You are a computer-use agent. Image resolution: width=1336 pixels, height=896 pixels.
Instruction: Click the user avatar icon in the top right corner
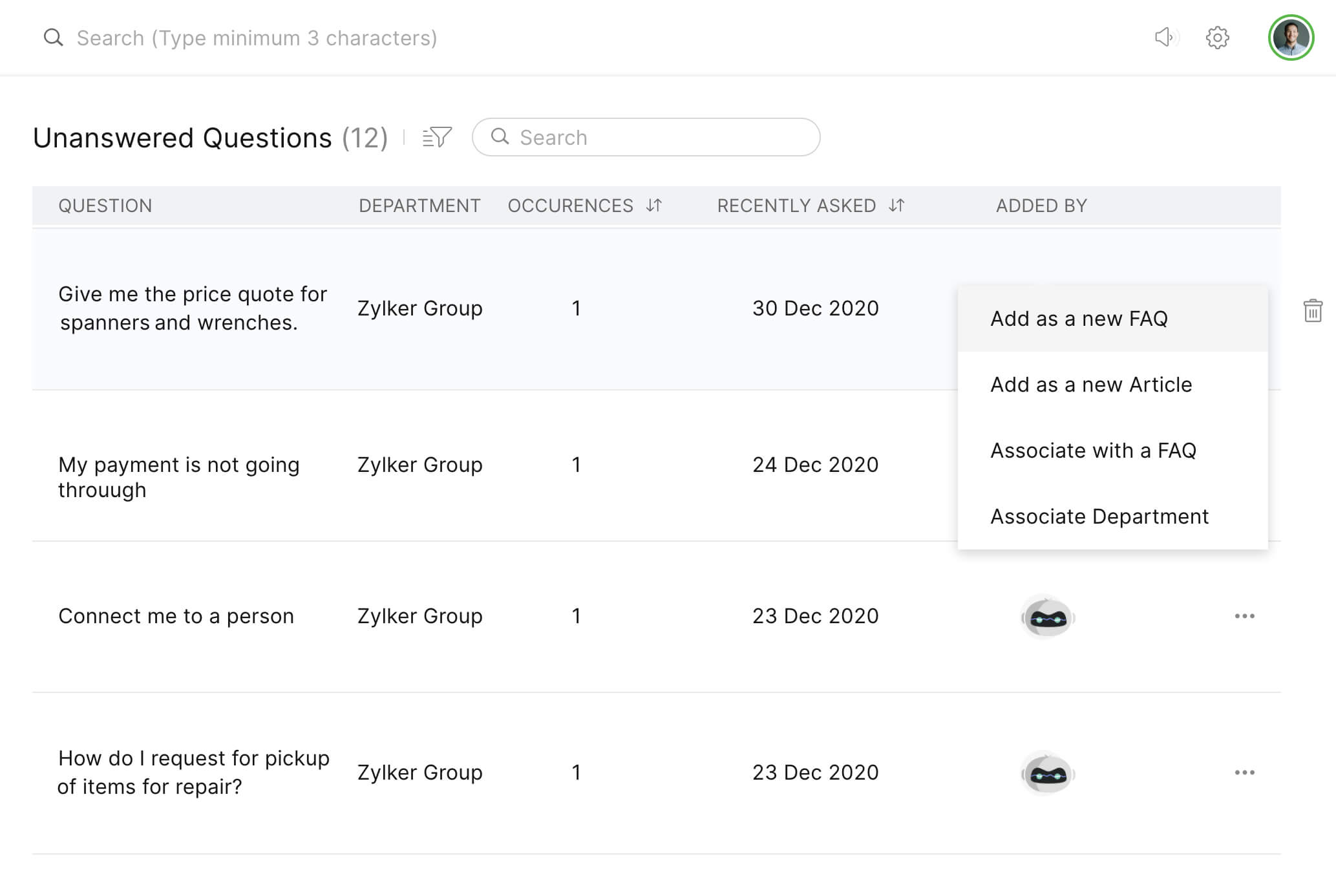1291,37
